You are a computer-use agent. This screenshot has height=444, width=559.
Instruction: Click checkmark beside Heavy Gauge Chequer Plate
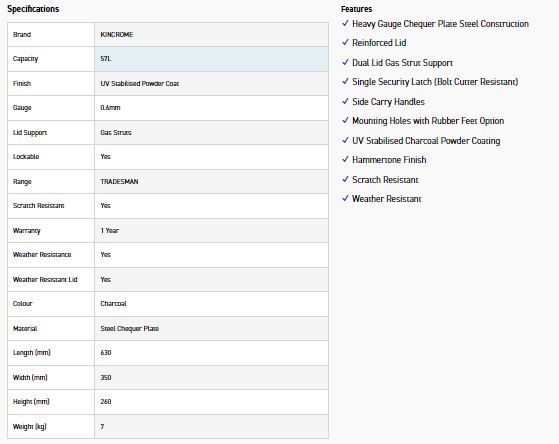click(x=345, y=23)
